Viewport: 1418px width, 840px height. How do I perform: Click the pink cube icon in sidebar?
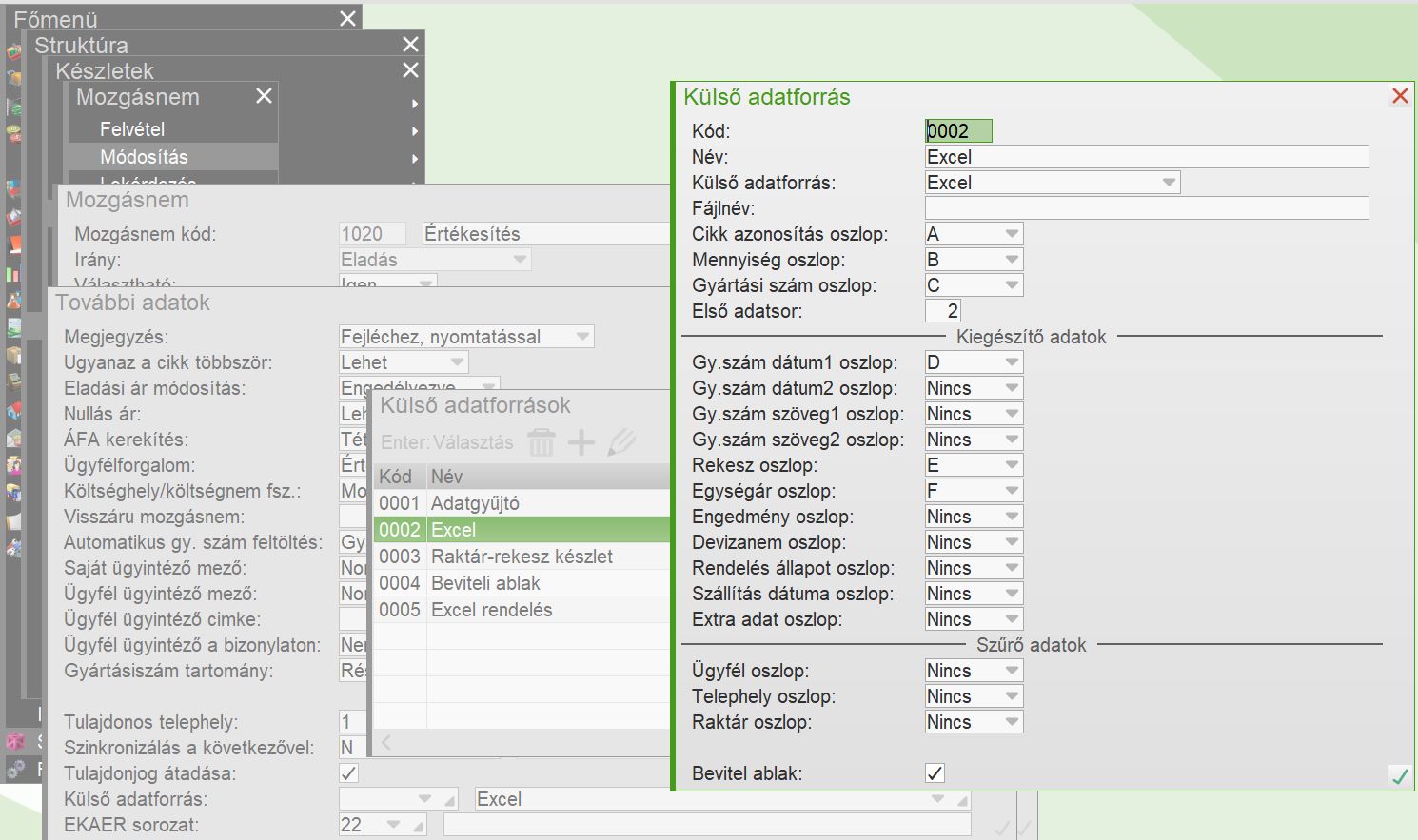[15, 741]
